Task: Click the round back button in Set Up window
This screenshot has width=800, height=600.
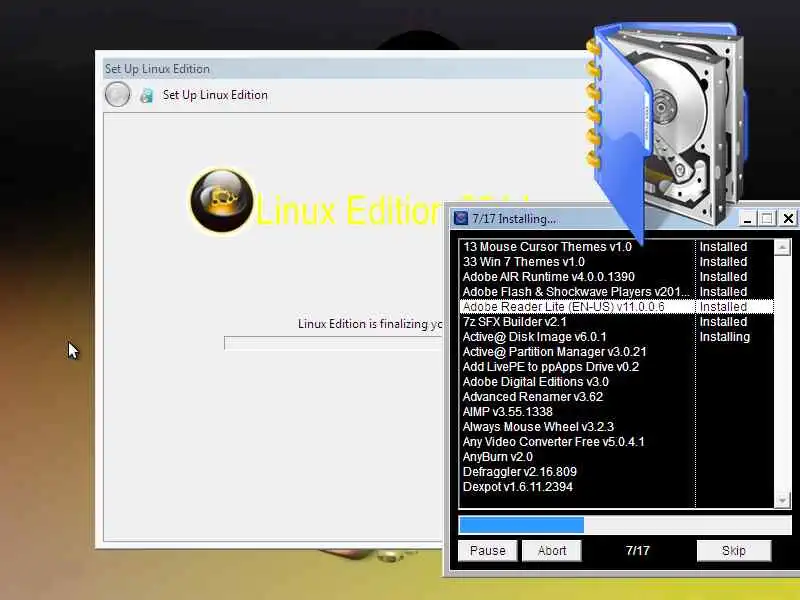Action: pyautogui.click(x=117, y=95)
